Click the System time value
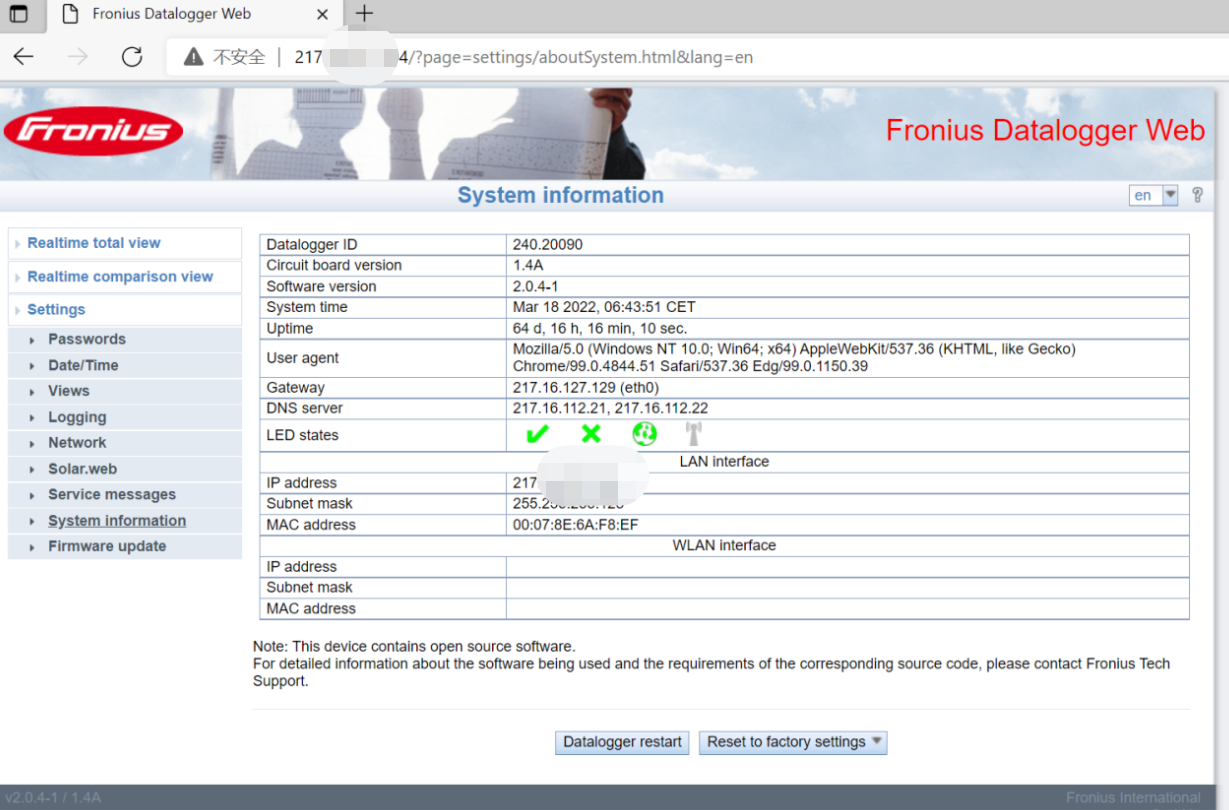1229x810 pixels. click(x=604, y=308)
